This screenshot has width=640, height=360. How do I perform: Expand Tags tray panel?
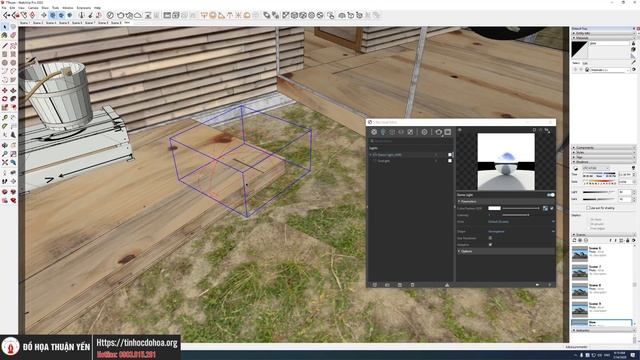(603, 157)
